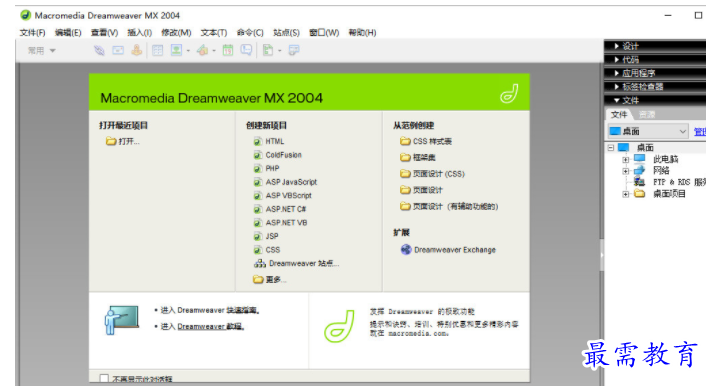Screen dimensions: 706x386
Task: Collapse the 文件 panel group
Action: (x=617, y=100)
